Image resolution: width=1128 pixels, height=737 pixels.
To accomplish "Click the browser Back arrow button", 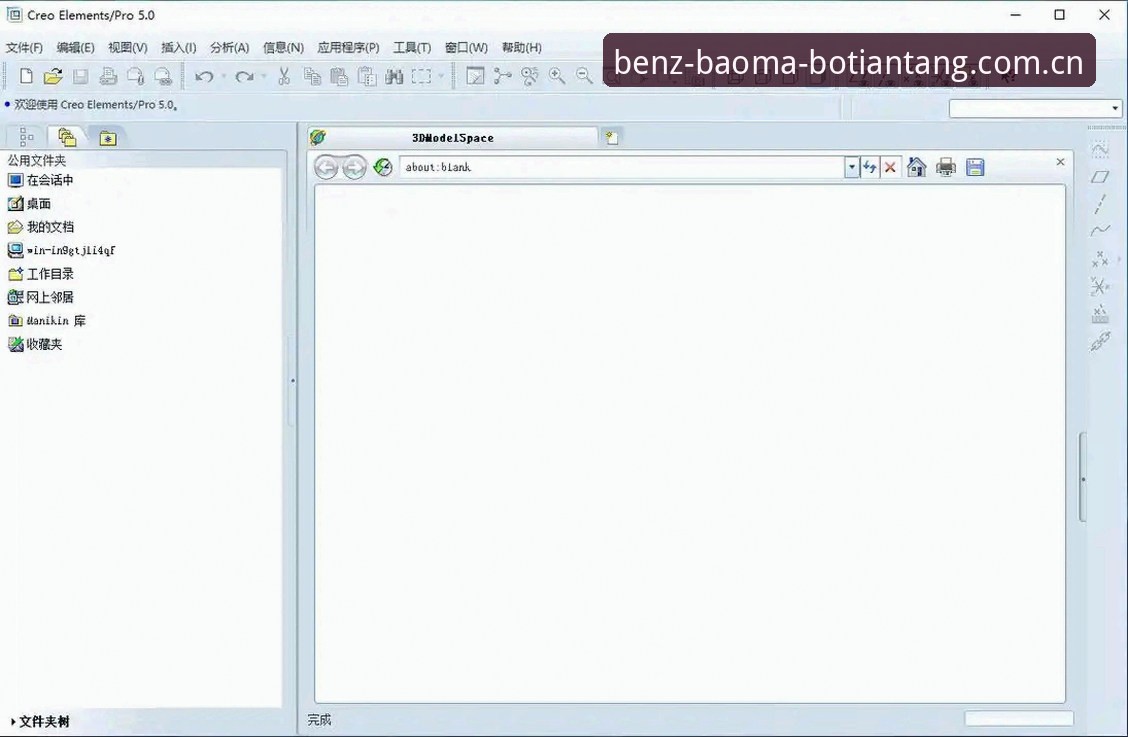I will pos(326,167).
